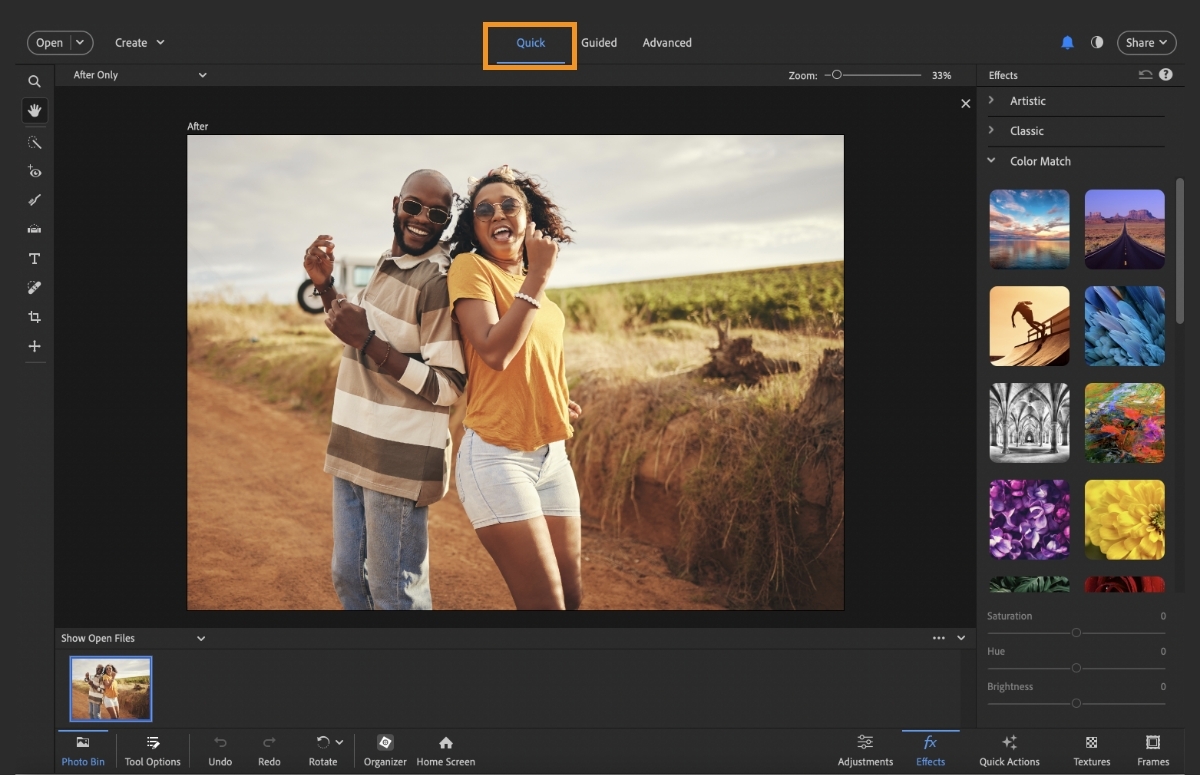Click the notifications bell icon
1200x775 pixels.
[1067, 43]
